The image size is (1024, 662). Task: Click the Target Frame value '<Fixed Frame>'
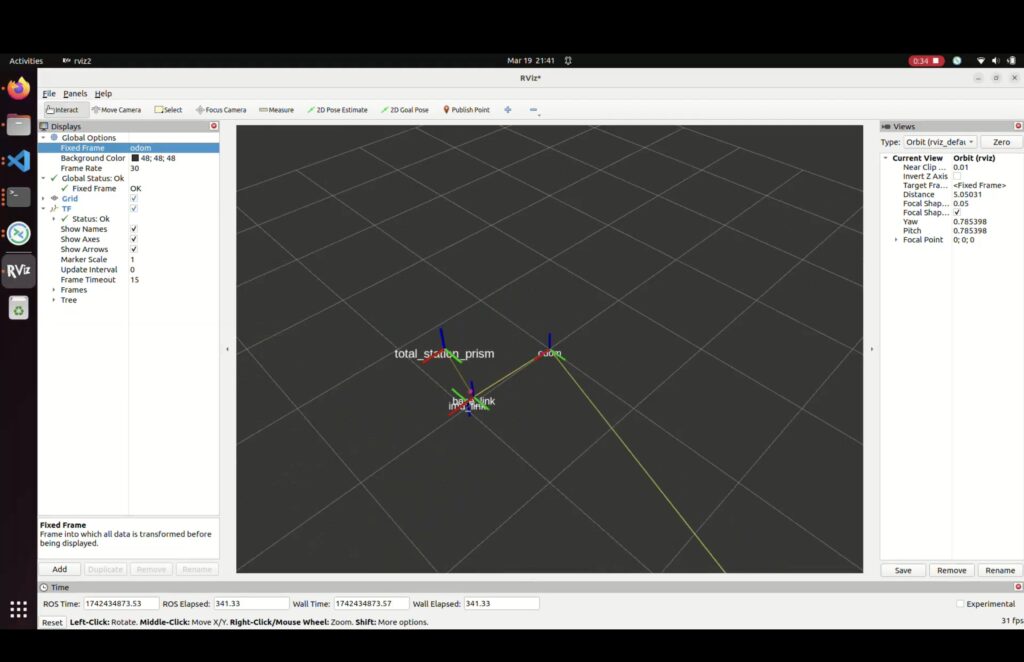[980, 185]
